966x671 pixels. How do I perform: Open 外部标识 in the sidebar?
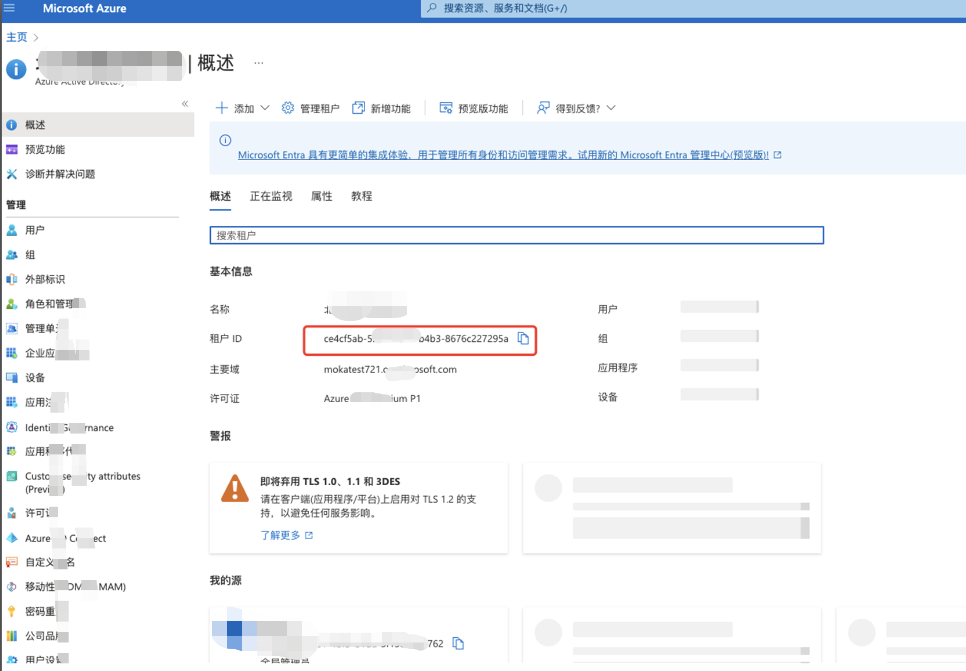coord(44,280)
